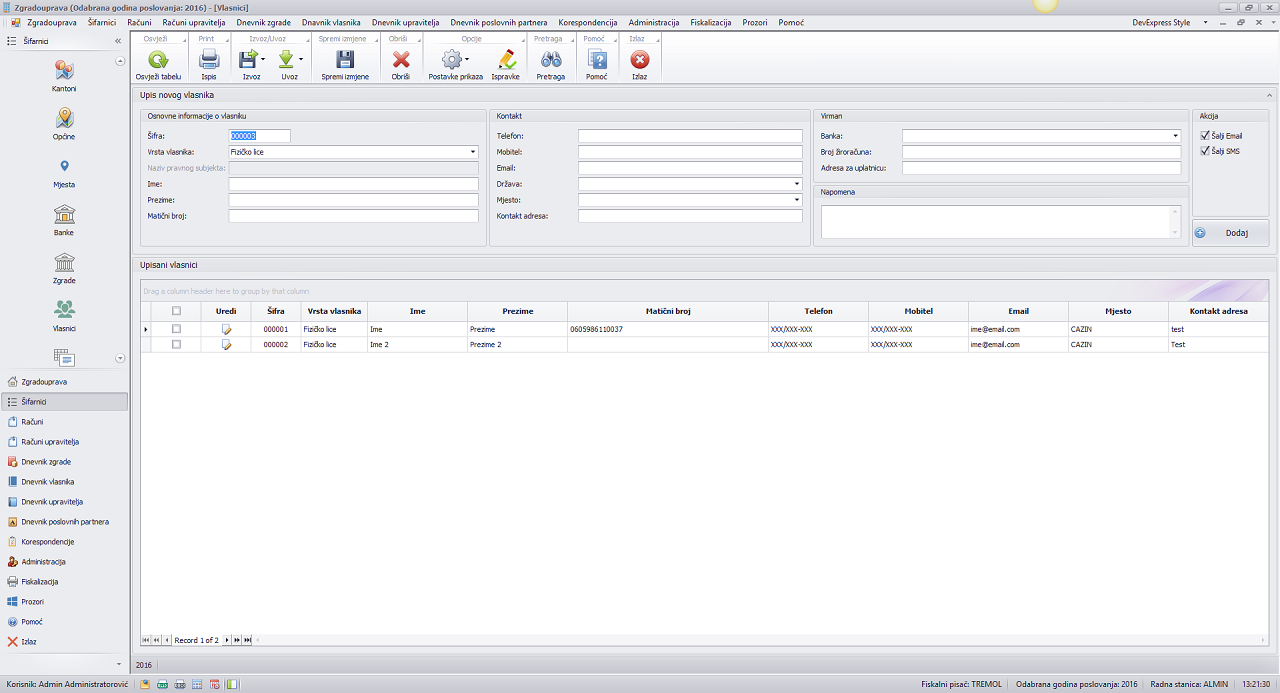
Task: Go to next record in grid navigator
Action: pyautogui.click(x=227, y=640)
